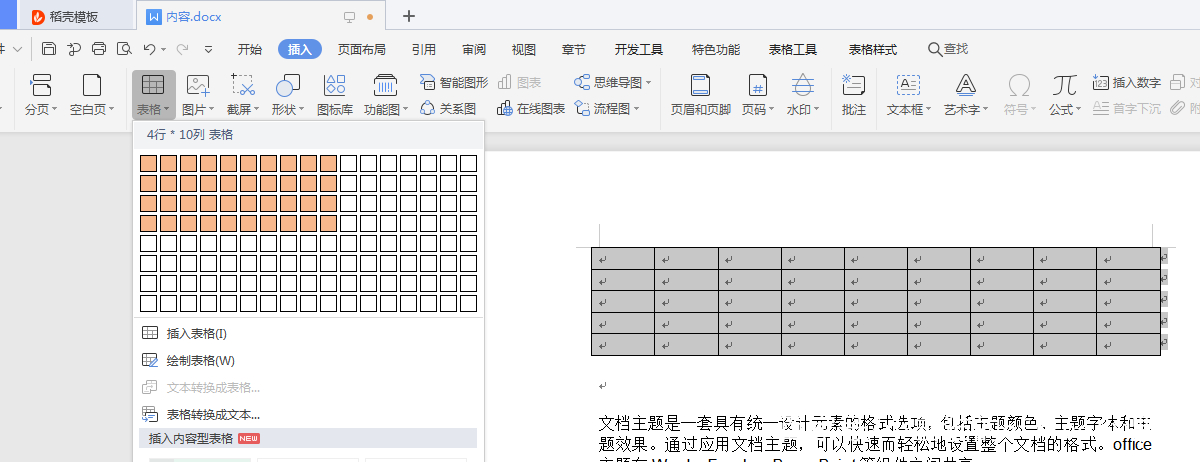The height and width of the screenshot is (462, 1200).
Task: Insert a 批注 comment
Action: 854,95
